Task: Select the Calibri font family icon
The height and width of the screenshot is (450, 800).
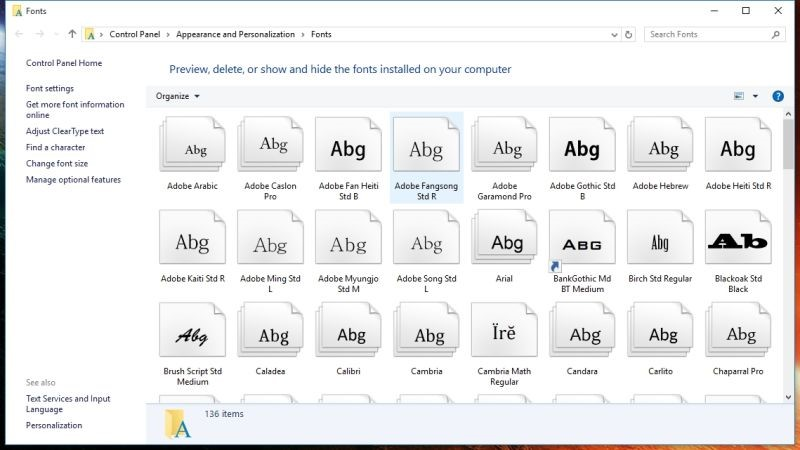Action: pos(348,330)
